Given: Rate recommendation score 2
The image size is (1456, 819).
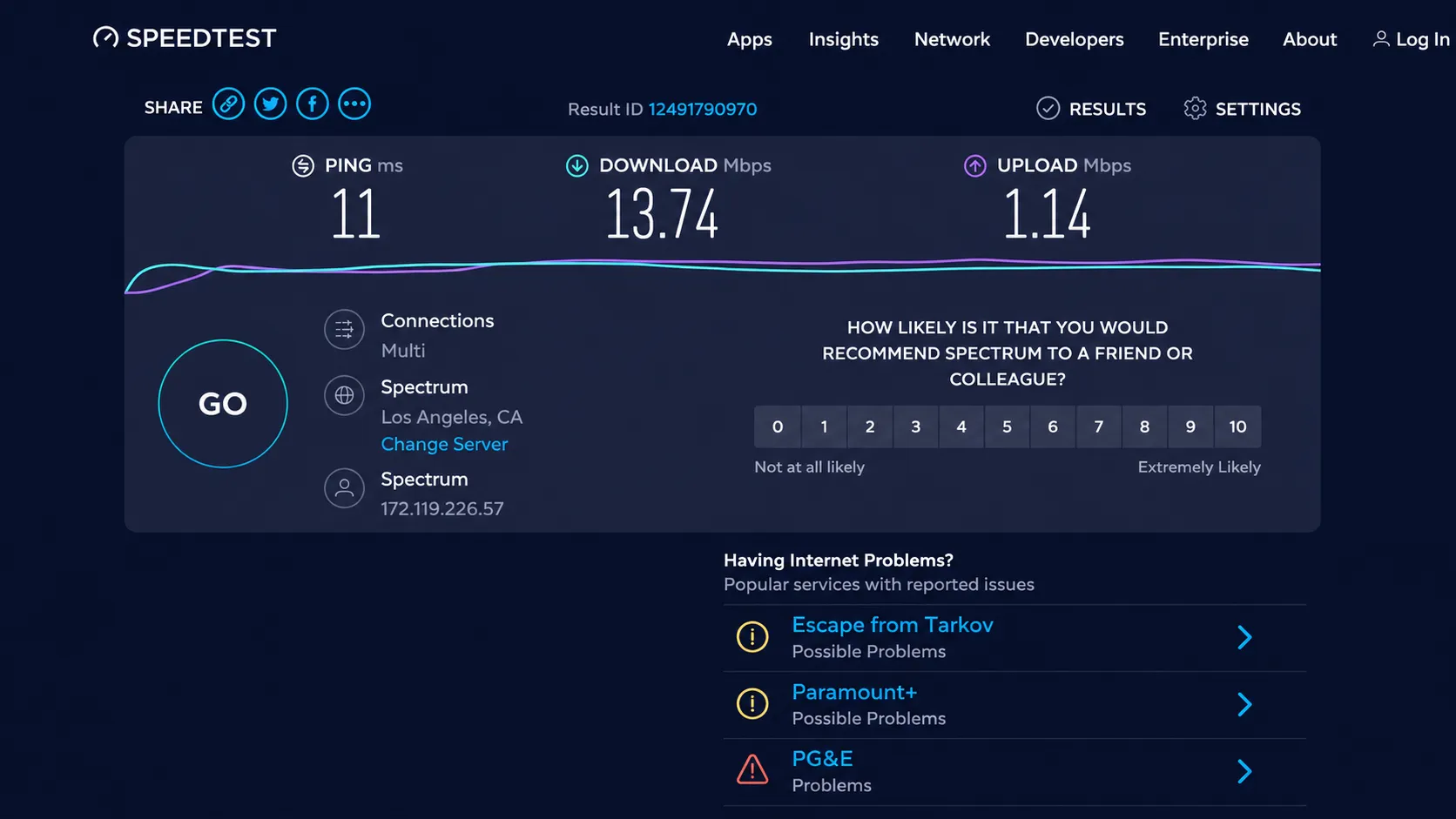Looking at the screenshot, I should 870,426.
